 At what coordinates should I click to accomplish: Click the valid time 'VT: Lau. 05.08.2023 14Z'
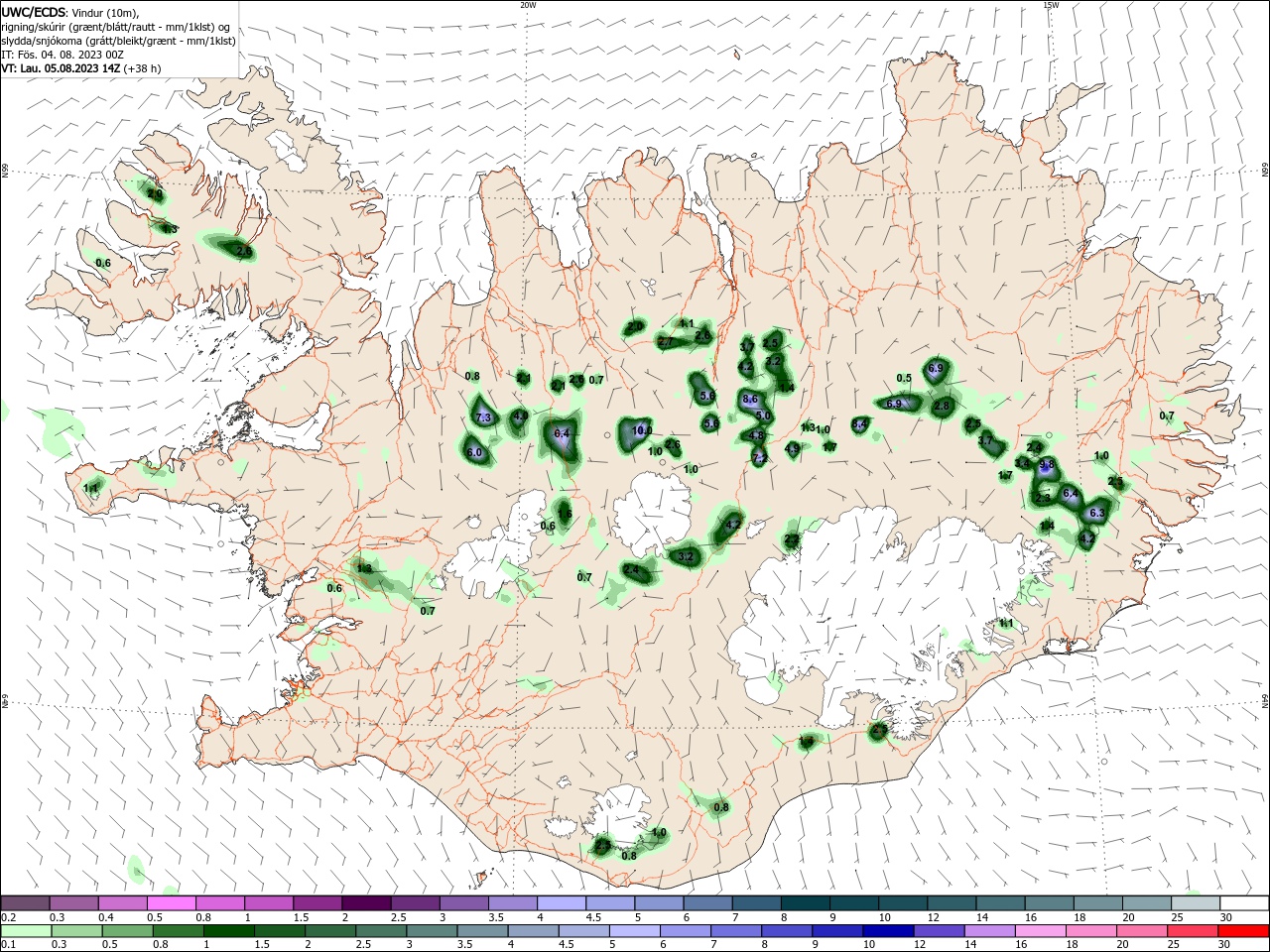pyautogui.click(x=61, y=68)
